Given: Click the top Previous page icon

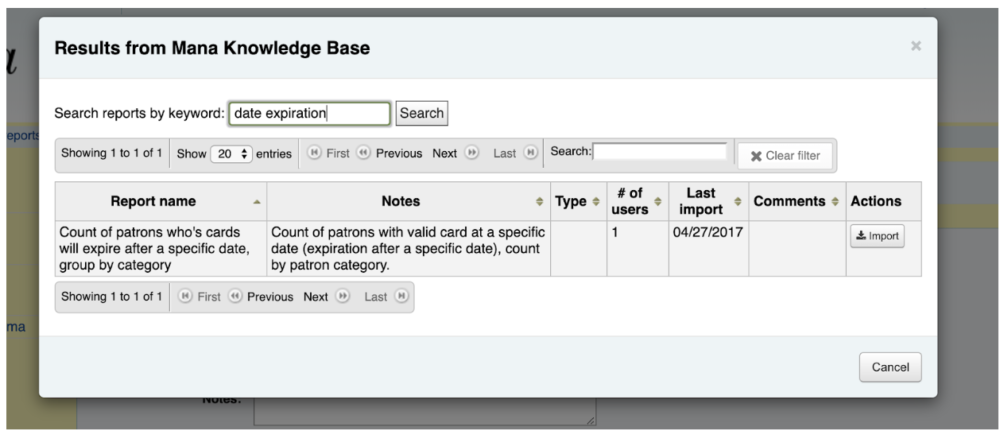Looking at the screenshot, I should click(363, 153).
